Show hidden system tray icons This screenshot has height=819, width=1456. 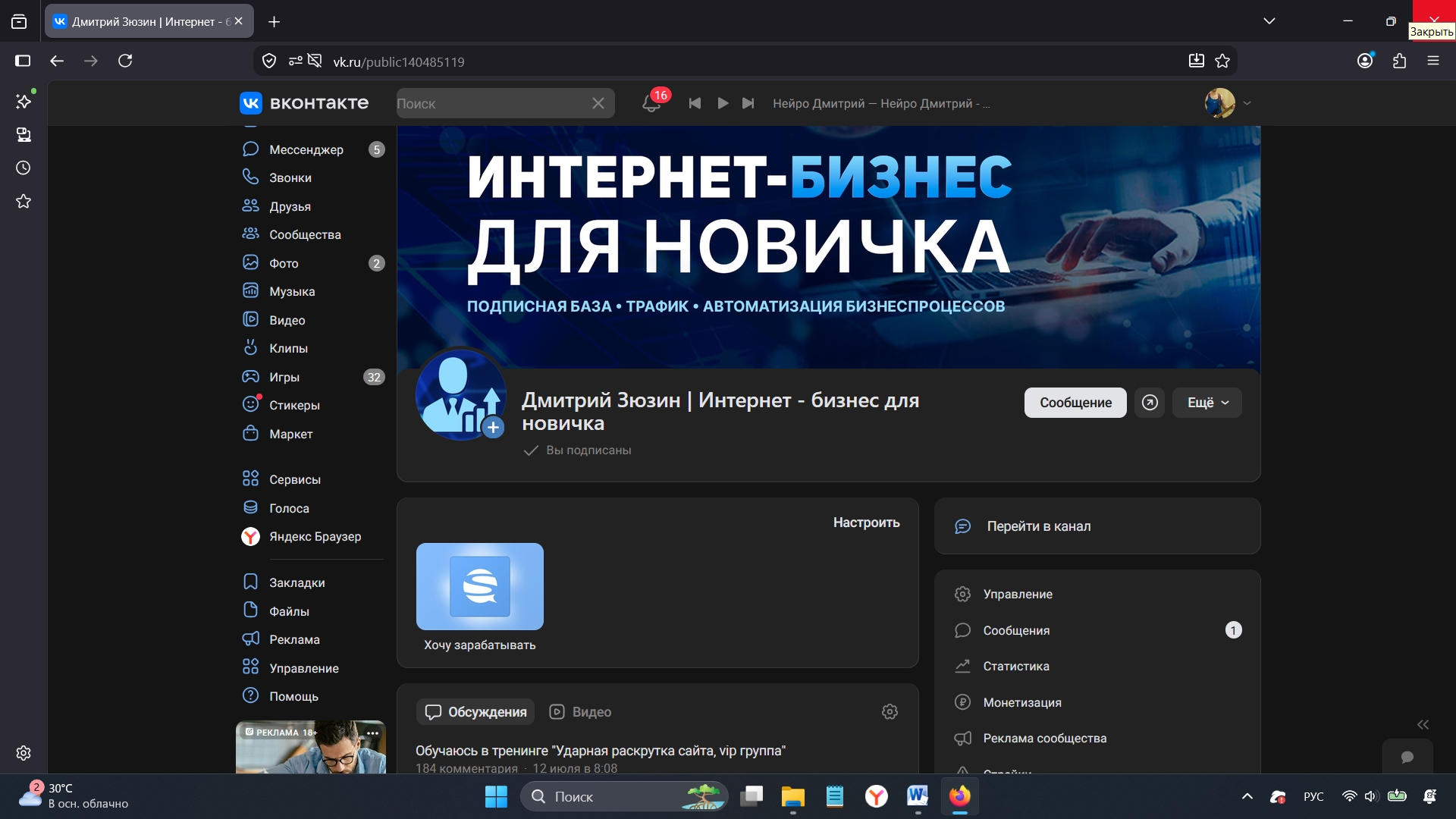[1247, 796]
